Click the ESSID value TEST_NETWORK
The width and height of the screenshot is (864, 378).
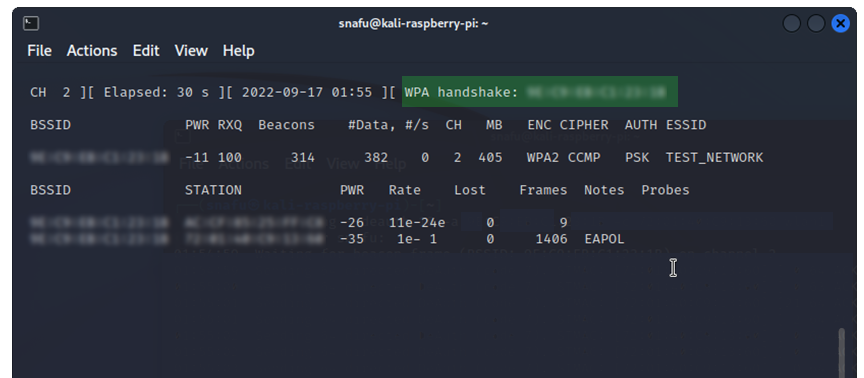click(715, 158)
